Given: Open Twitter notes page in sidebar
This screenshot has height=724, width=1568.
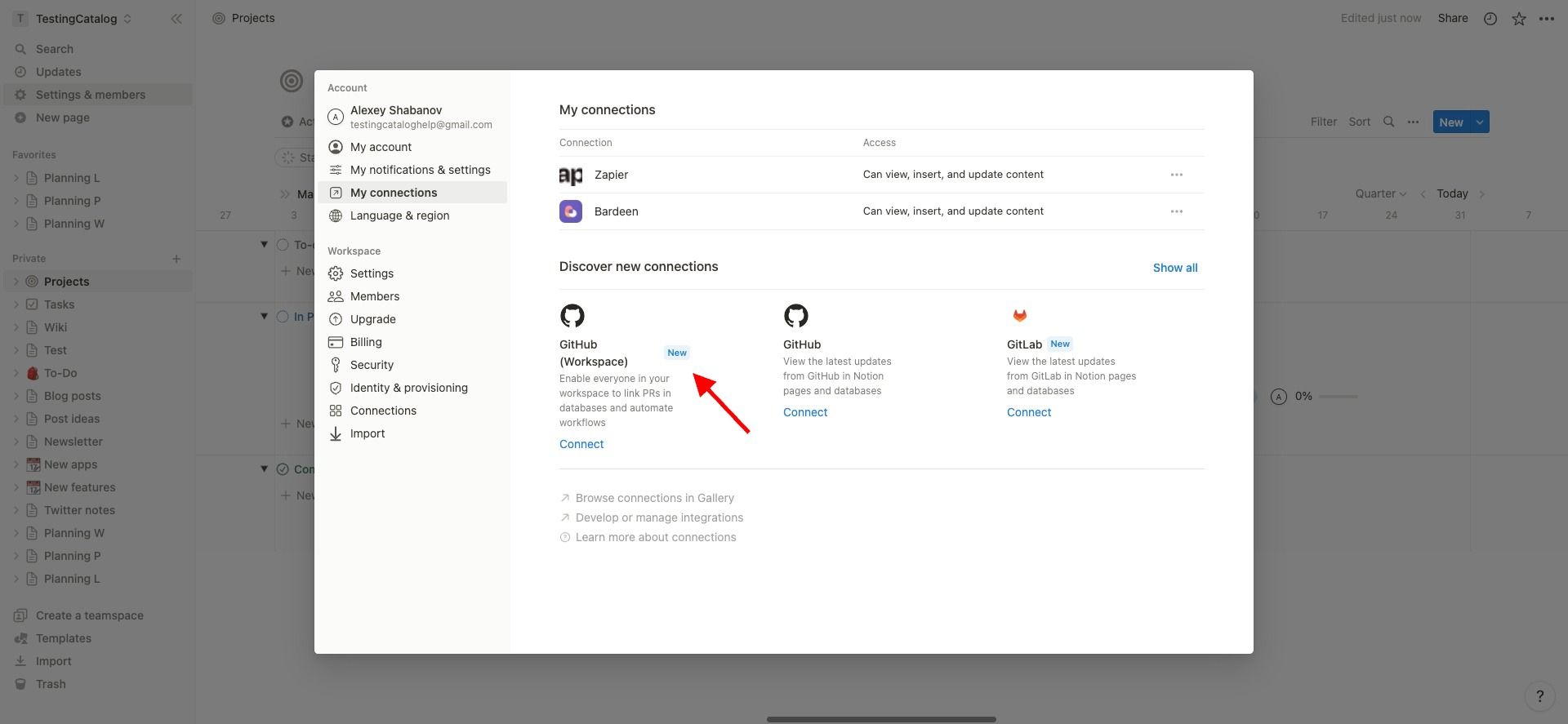Looking at the screenshot, I should point(98,510).
